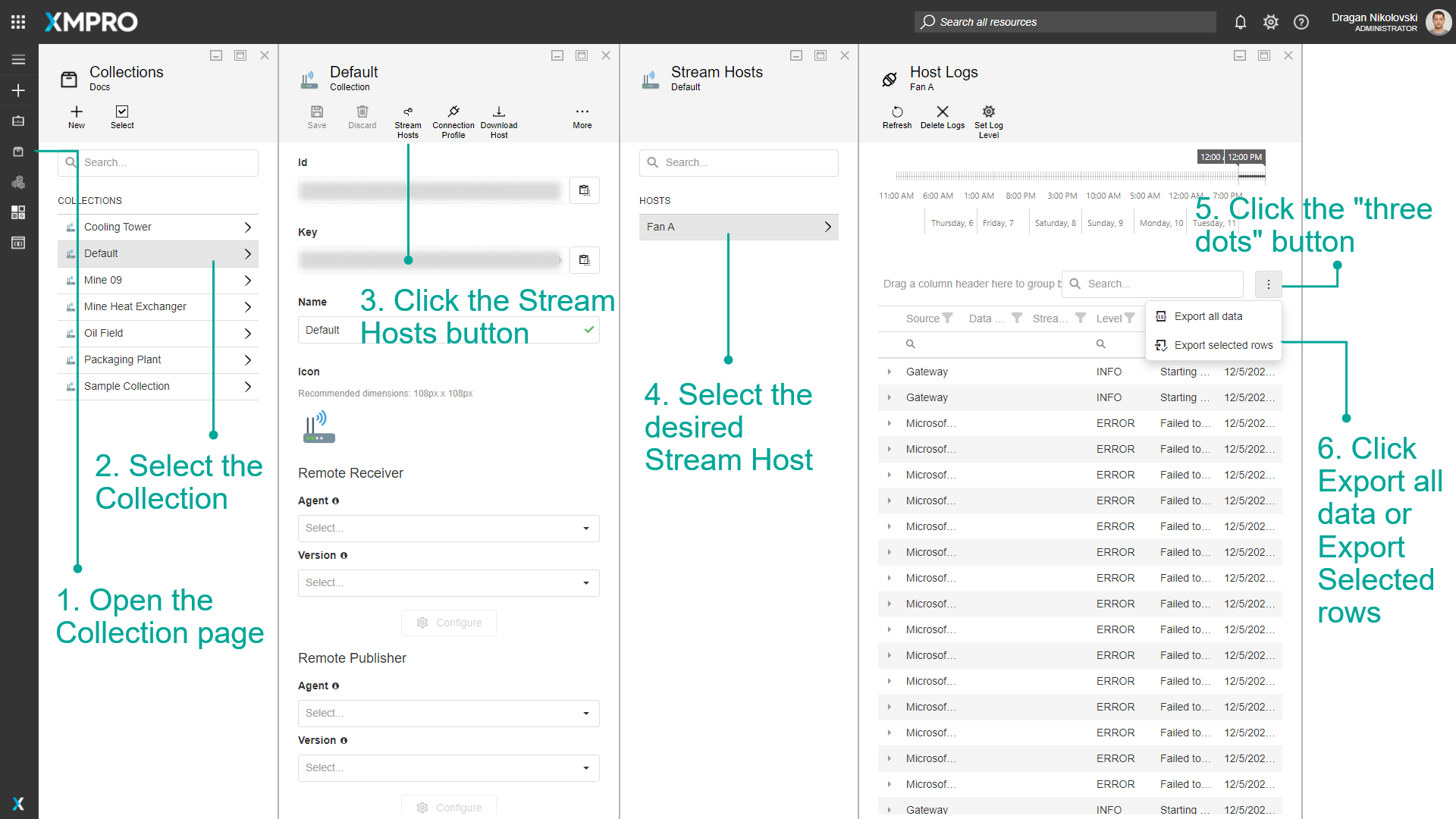The image size is (1456, 819).
Task: Sort by the Level column header
Action: (x=1109, y=318)
